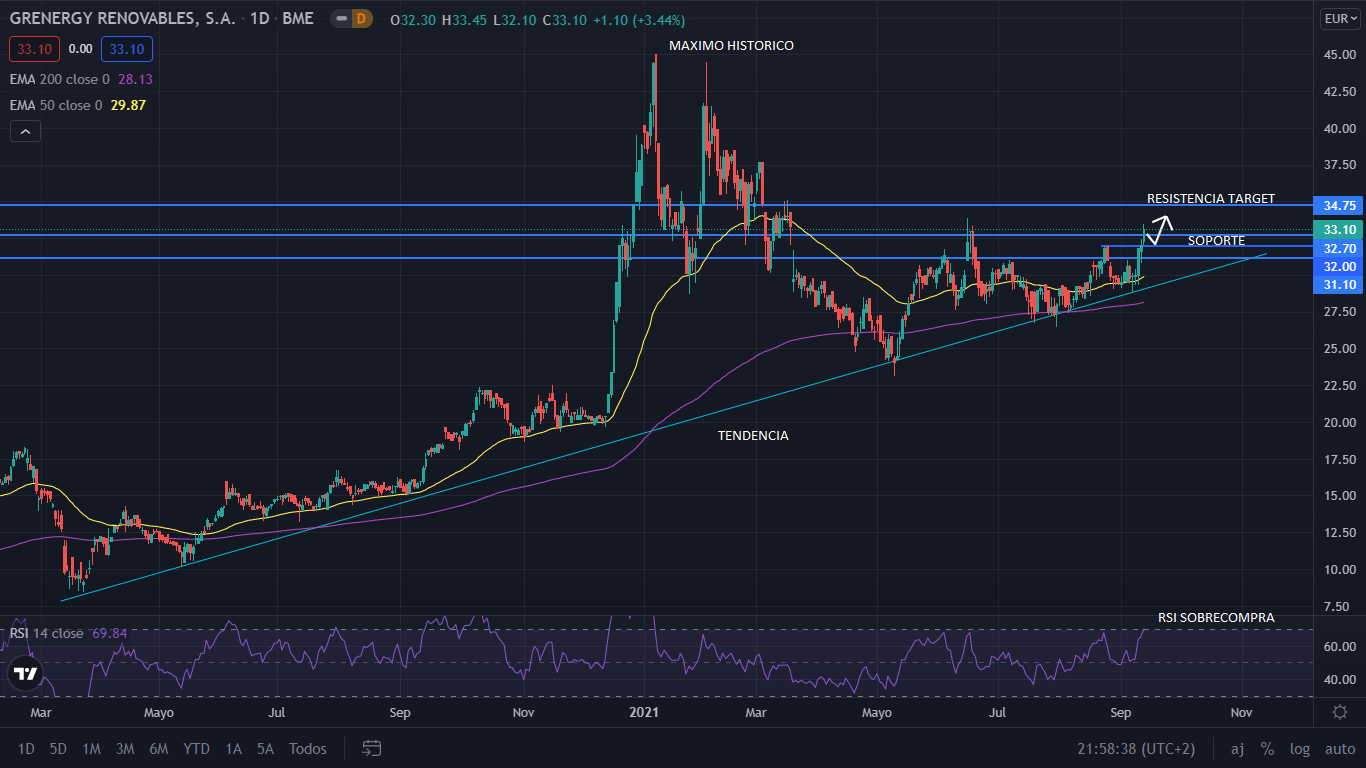1366x768 pixels.
Task: Click the TradingView logo badge
Action: pyautogui.click(x=25, y=674)
